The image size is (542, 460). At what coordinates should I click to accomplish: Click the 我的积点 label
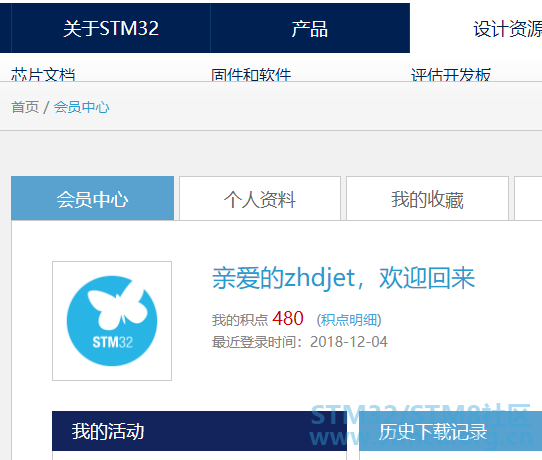[x=240, y=320]
